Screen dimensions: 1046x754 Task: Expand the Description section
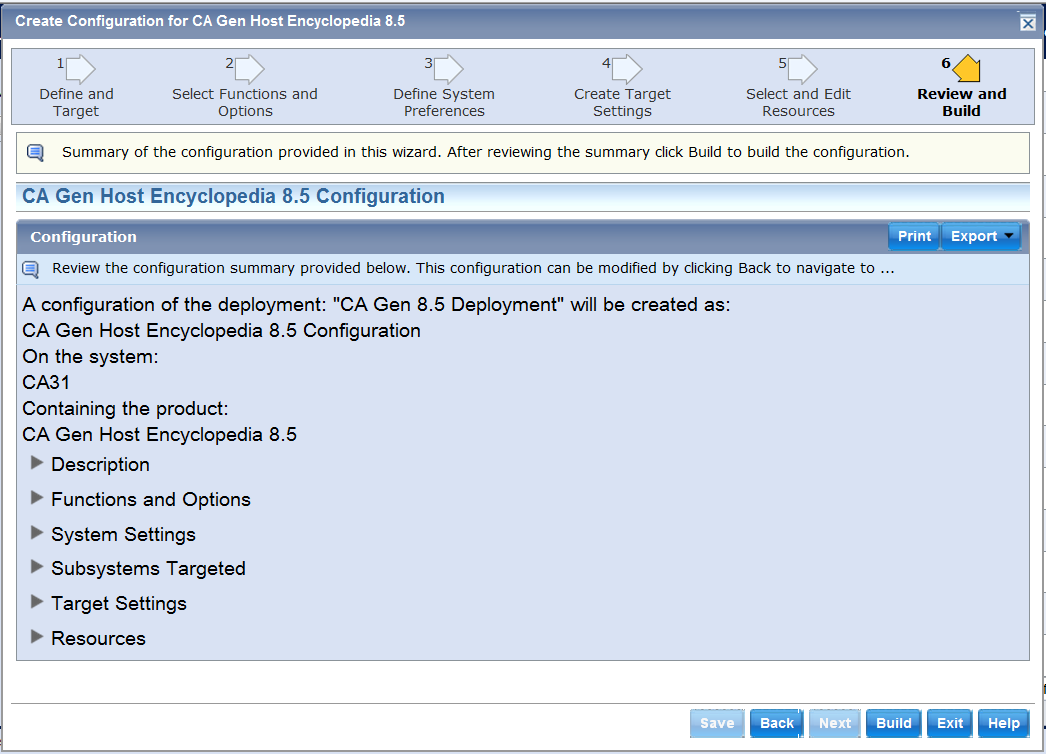(x=37, y=463)
